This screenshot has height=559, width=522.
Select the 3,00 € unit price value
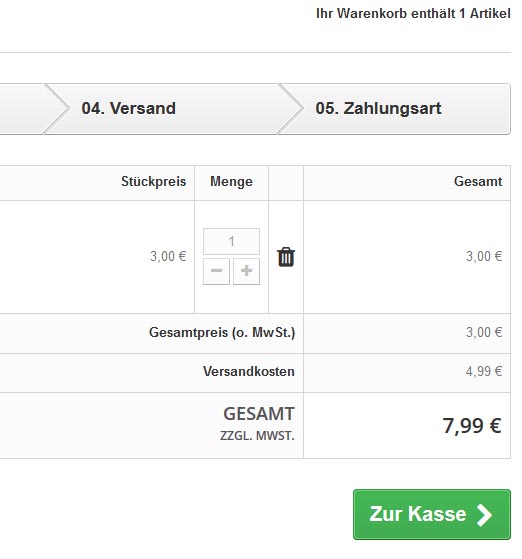(168, 256)
